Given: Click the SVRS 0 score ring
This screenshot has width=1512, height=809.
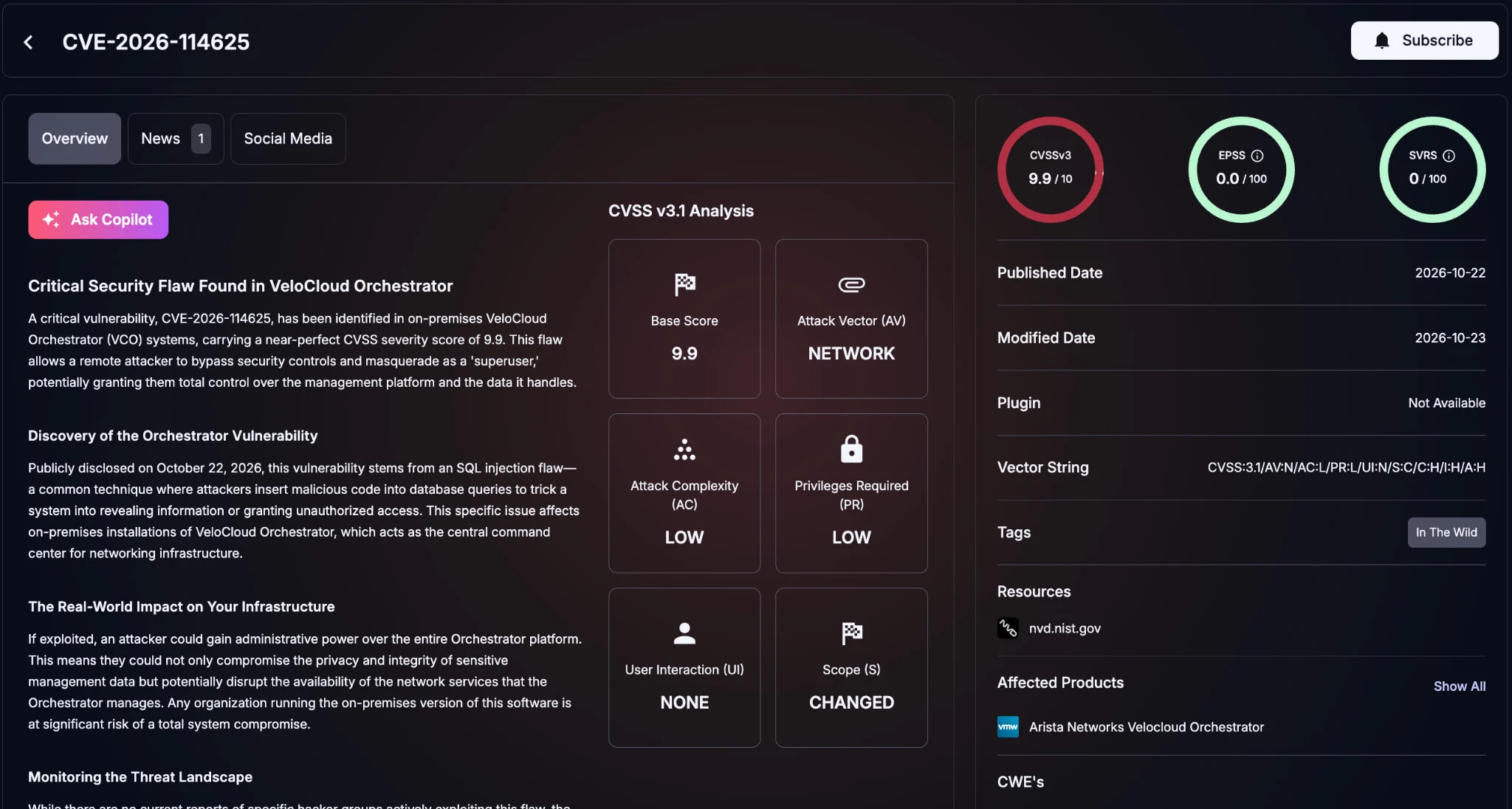Looking at the screenshot, I should [1432, 170].
